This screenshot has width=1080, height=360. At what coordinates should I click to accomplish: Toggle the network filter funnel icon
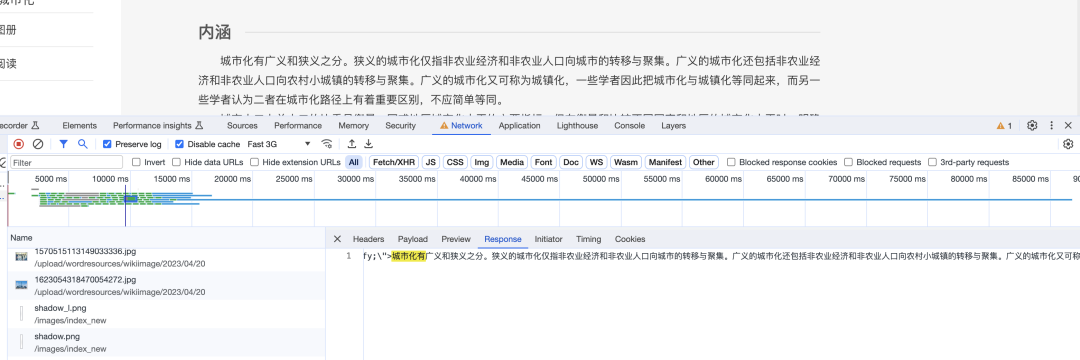[63, 144]
